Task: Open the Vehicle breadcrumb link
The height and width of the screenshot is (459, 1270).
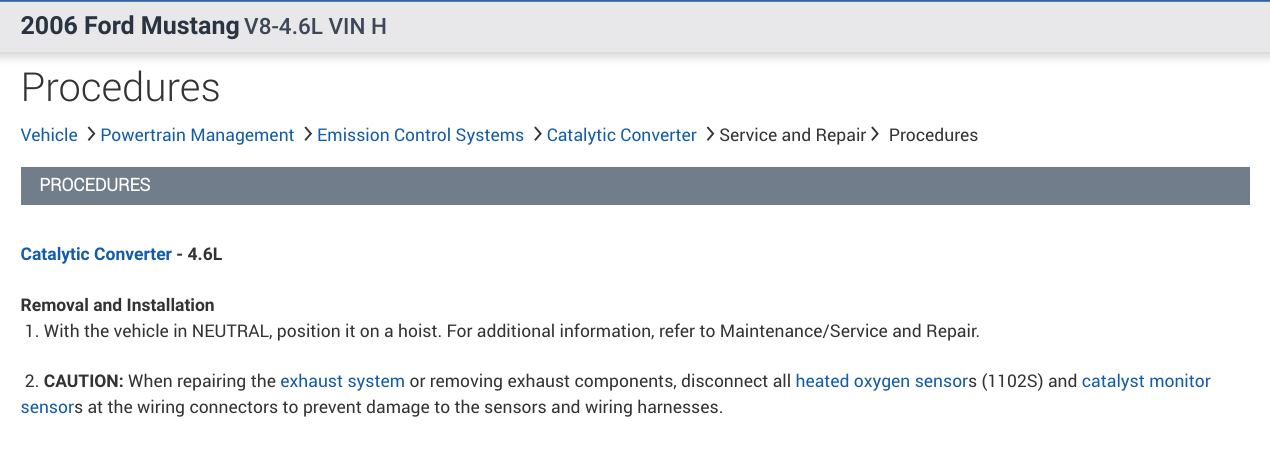Action: point(49,135)
